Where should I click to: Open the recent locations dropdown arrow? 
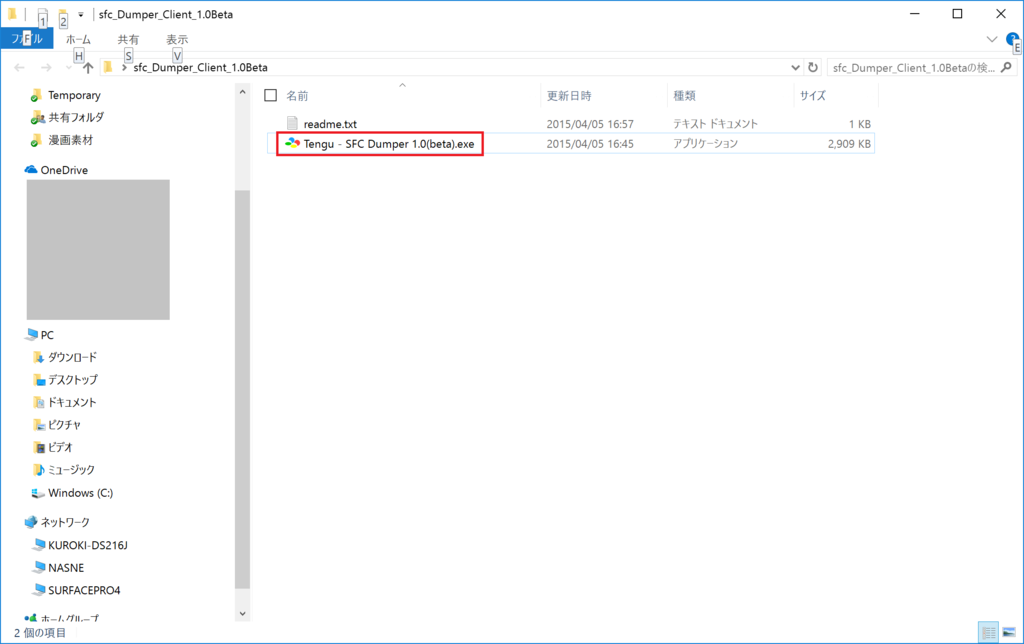click(68, 68)
